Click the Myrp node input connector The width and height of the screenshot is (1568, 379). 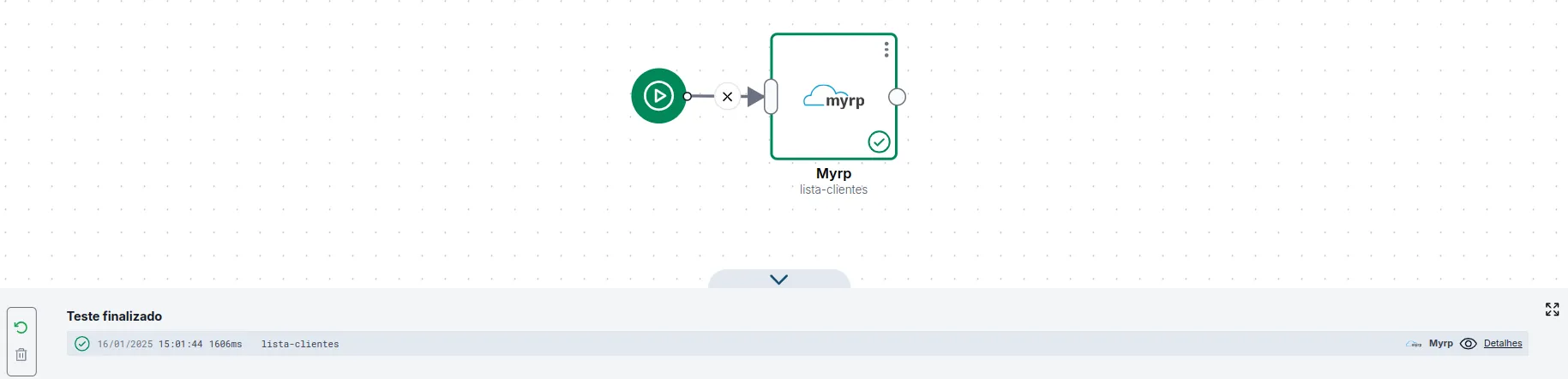pos(771,96)
